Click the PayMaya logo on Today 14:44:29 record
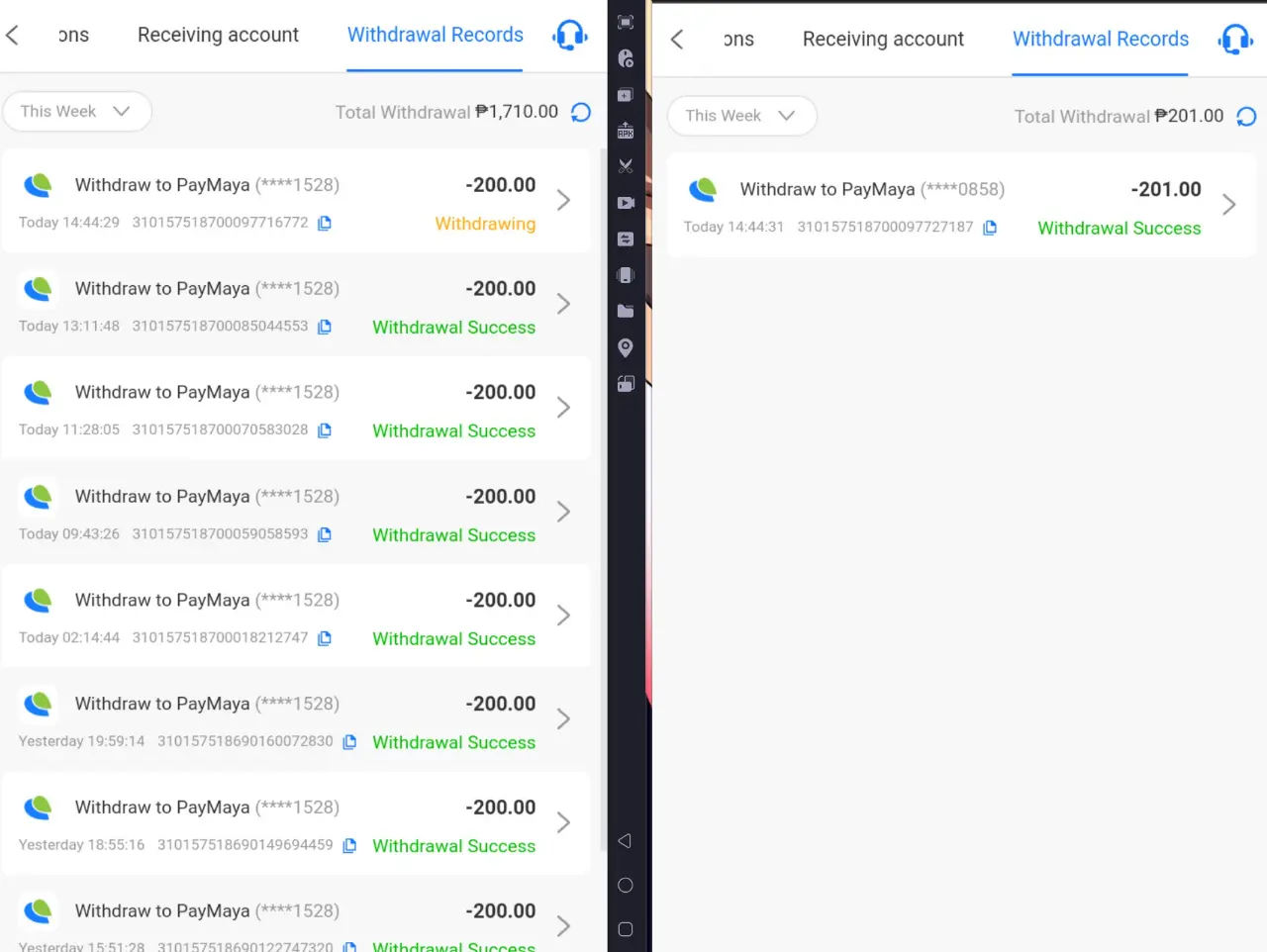 [x=39, y=185]
